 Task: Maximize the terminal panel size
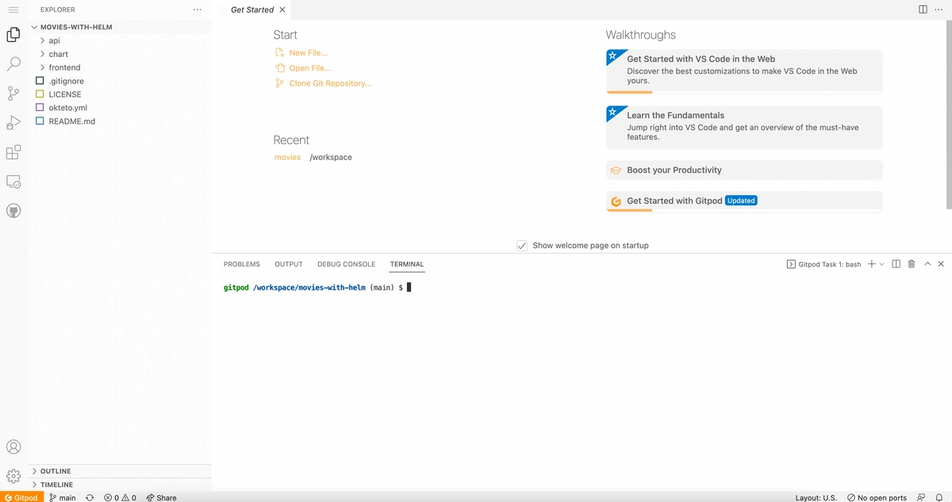(928, 264)
